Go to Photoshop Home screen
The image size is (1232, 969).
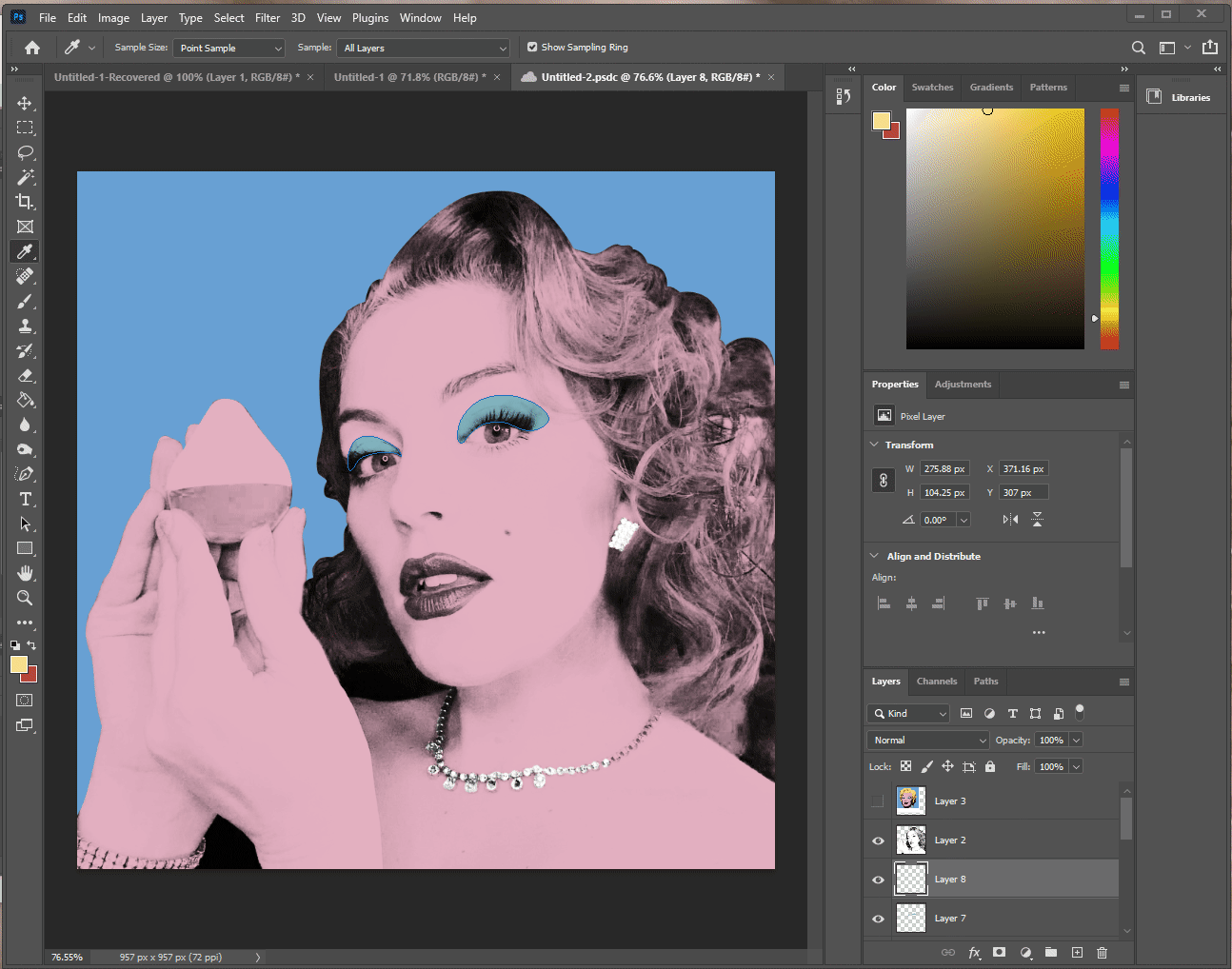[x=32, y=48]
